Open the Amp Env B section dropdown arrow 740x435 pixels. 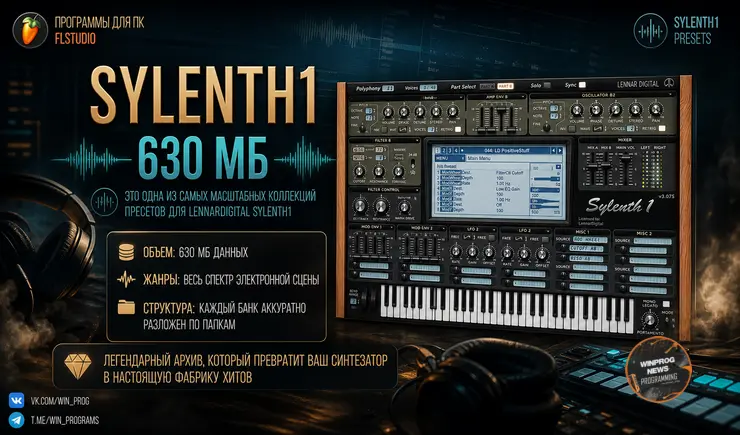click(x=522, y=96)
